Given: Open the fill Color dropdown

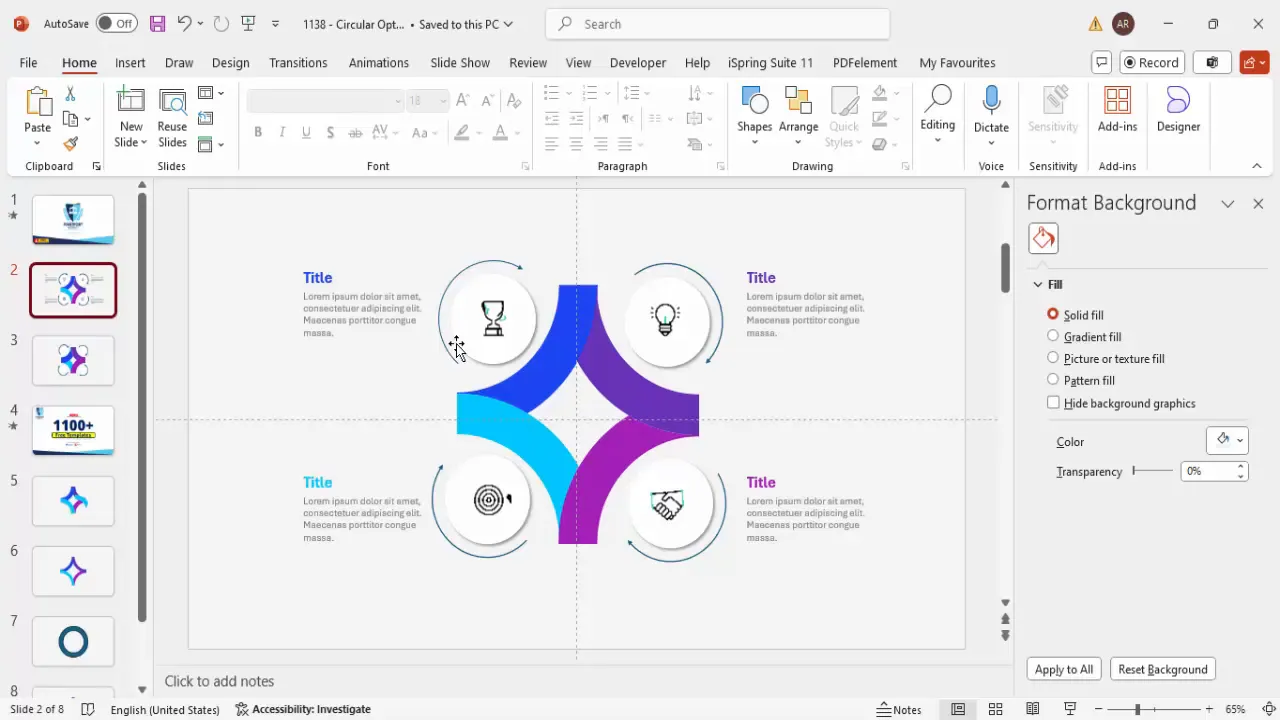Looking at the screenshot, I should (1227, 440).
